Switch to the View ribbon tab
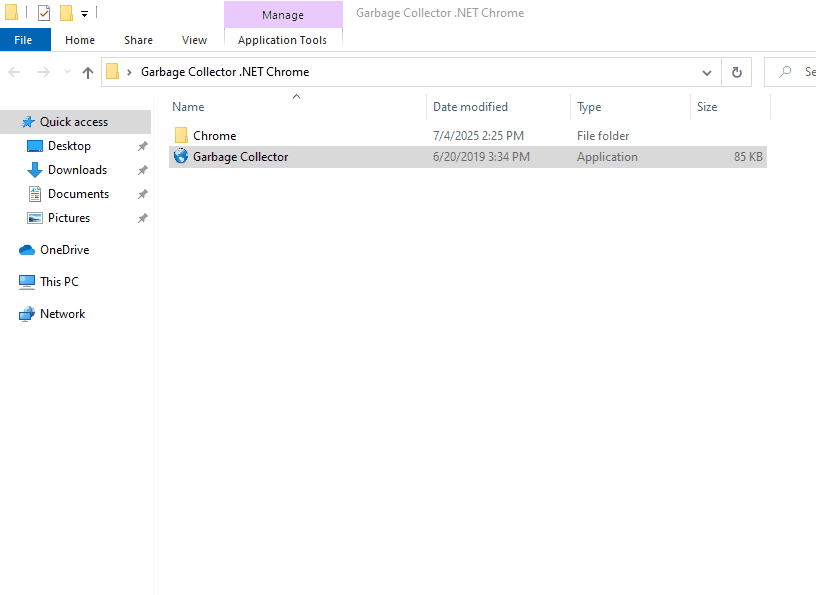Image resolution: width=816 pixels, height=595 pixels. point(195,40)
